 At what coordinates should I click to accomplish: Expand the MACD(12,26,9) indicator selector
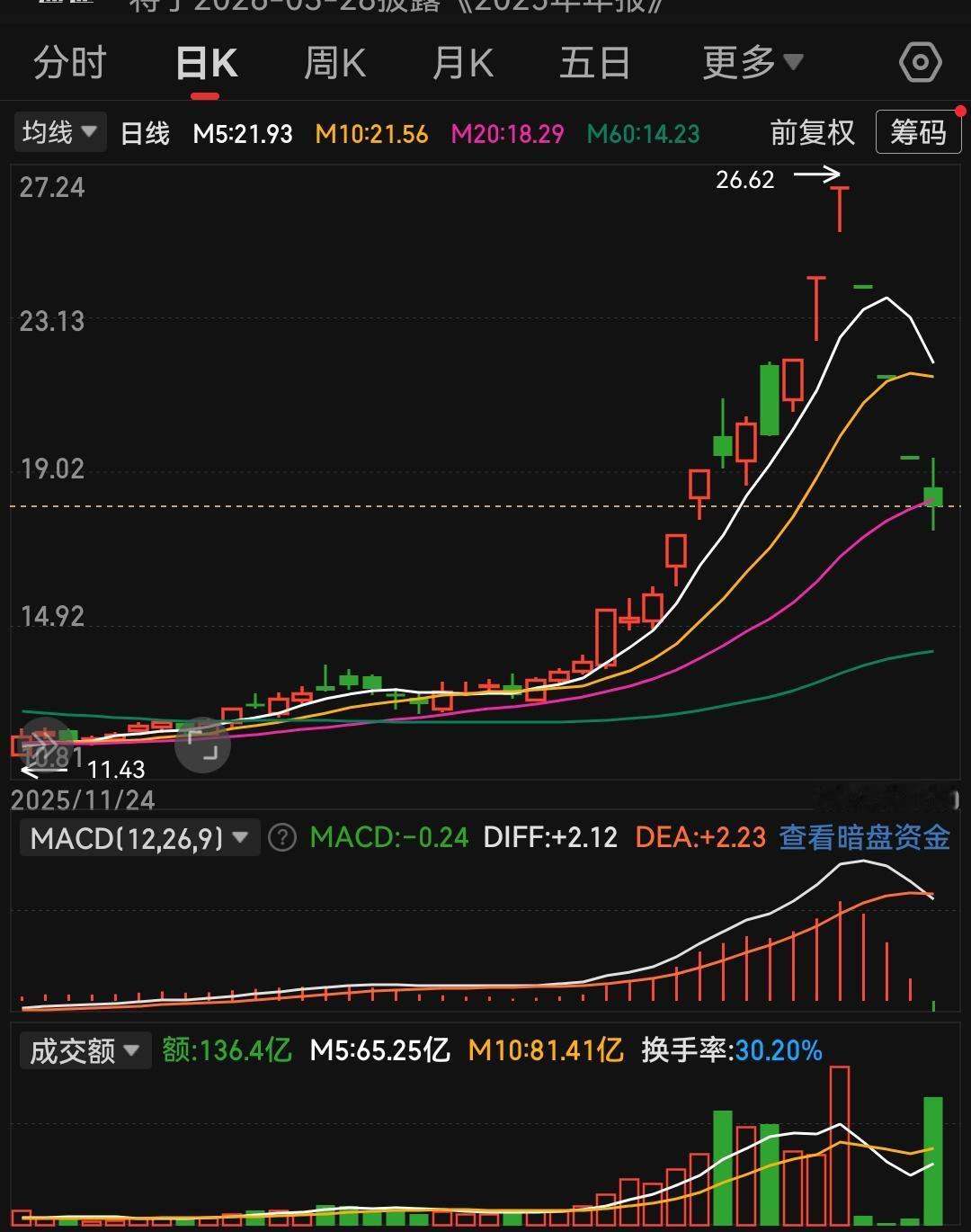[x=139, y=837]
